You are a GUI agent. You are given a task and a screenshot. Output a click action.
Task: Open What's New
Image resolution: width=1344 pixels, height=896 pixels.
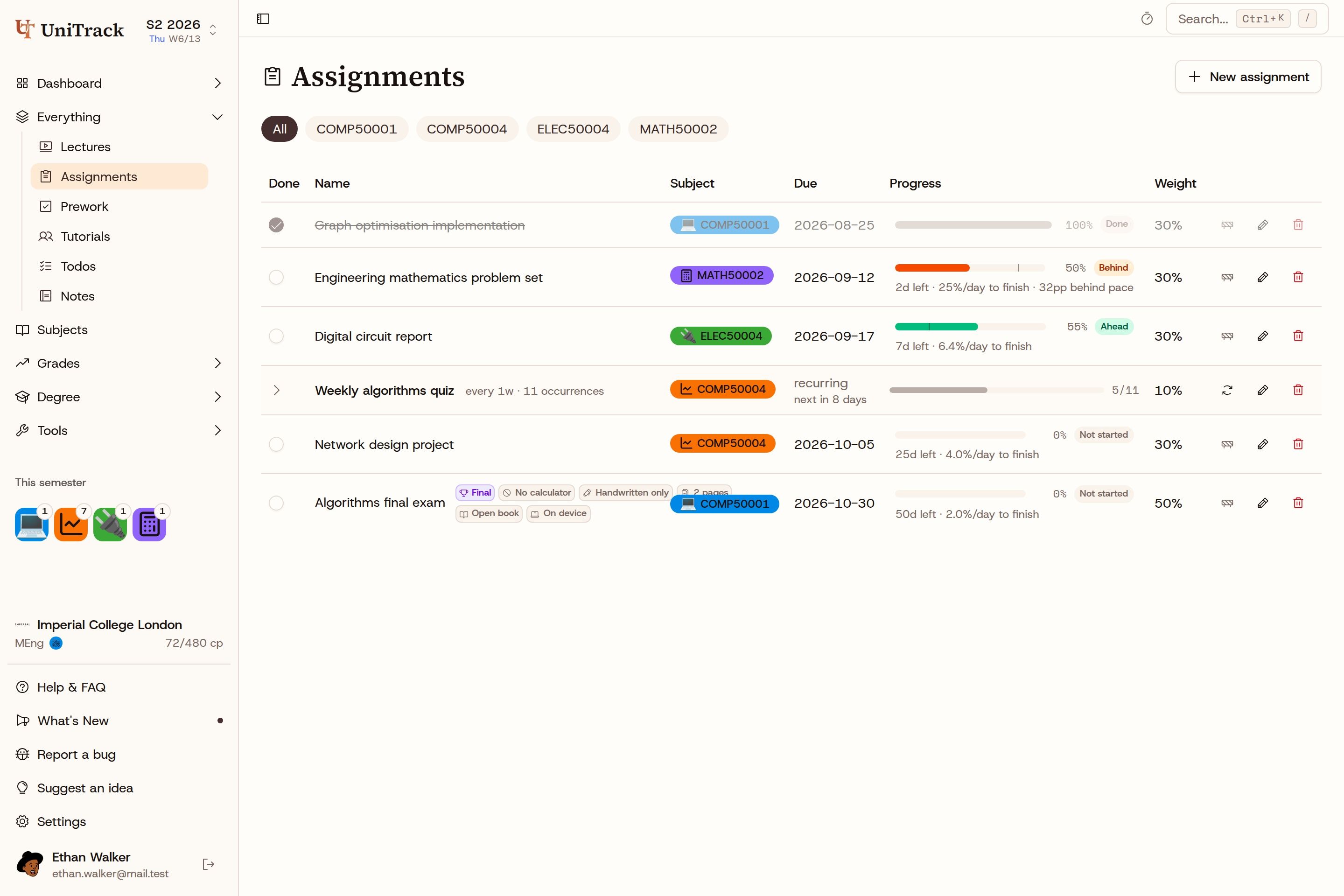coord(119,721)
